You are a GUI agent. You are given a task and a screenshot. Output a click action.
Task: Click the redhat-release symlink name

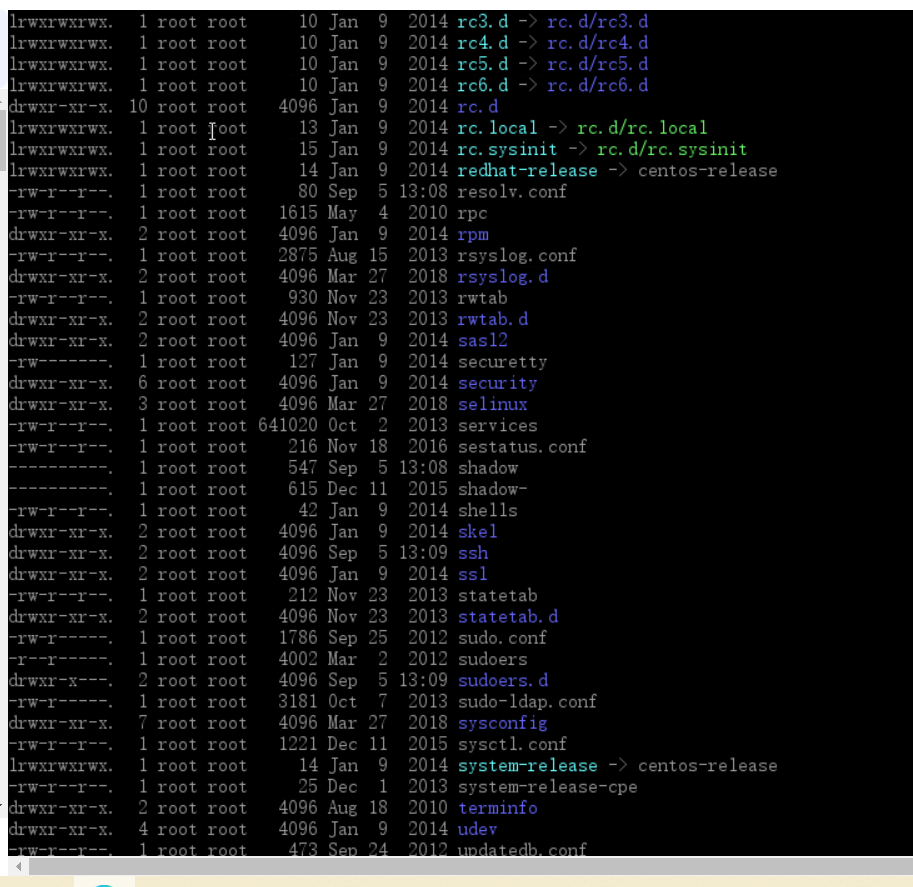(527, 171)
